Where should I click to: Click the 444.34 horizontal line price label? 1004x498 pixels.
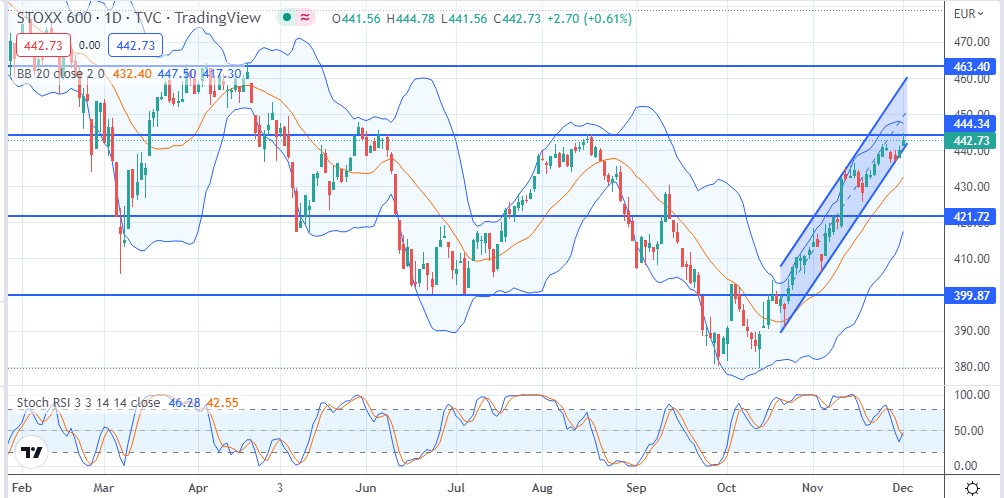(x=972, y=123)
